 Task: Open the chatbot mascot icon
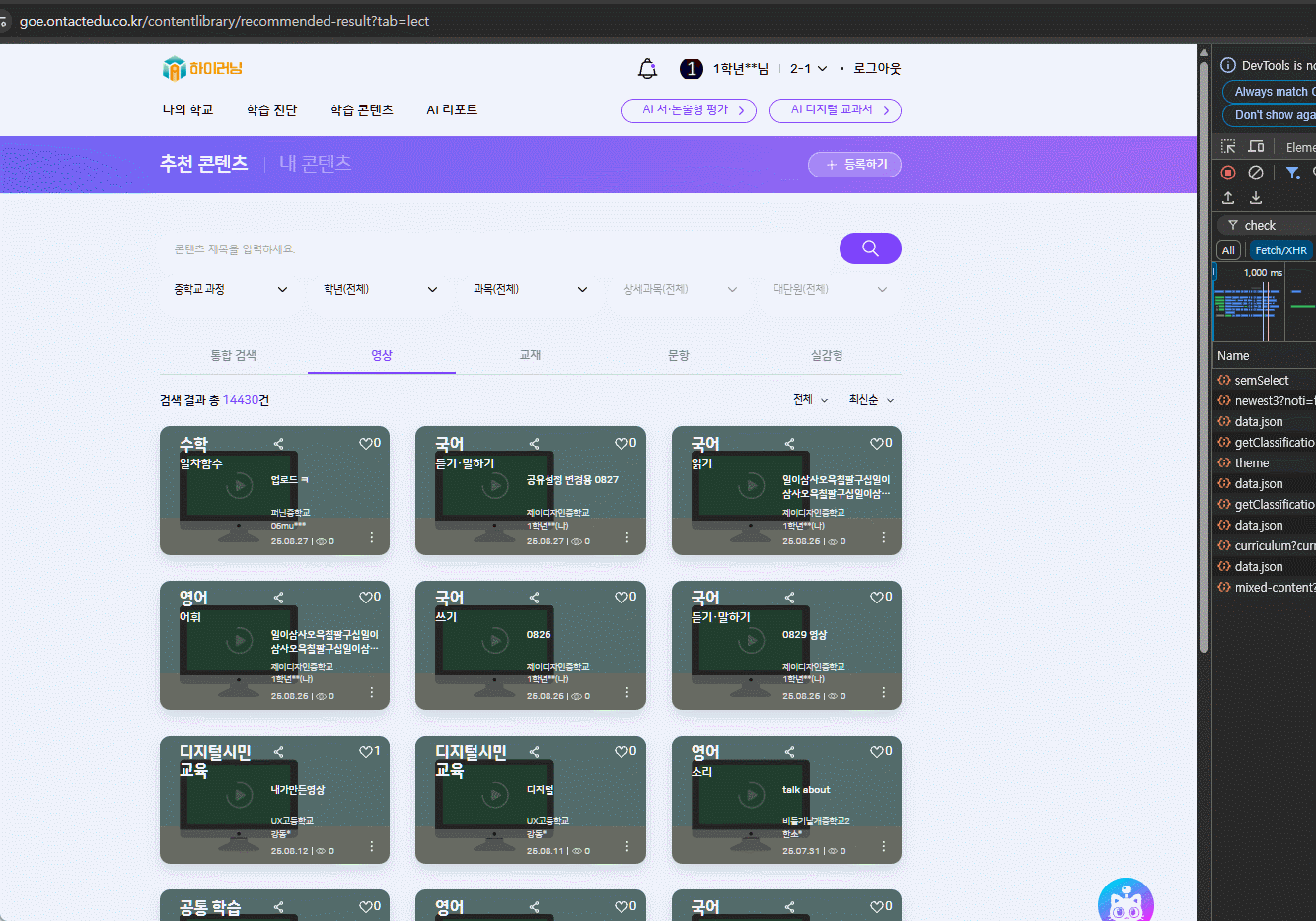(x=1126, y=902)
